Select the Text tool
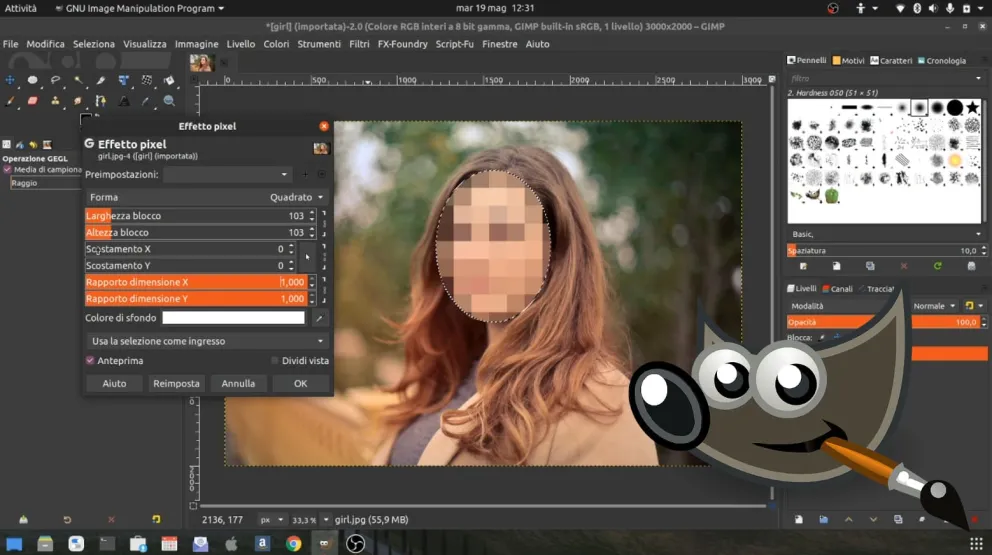992x555 pixels. pos(123,101)
